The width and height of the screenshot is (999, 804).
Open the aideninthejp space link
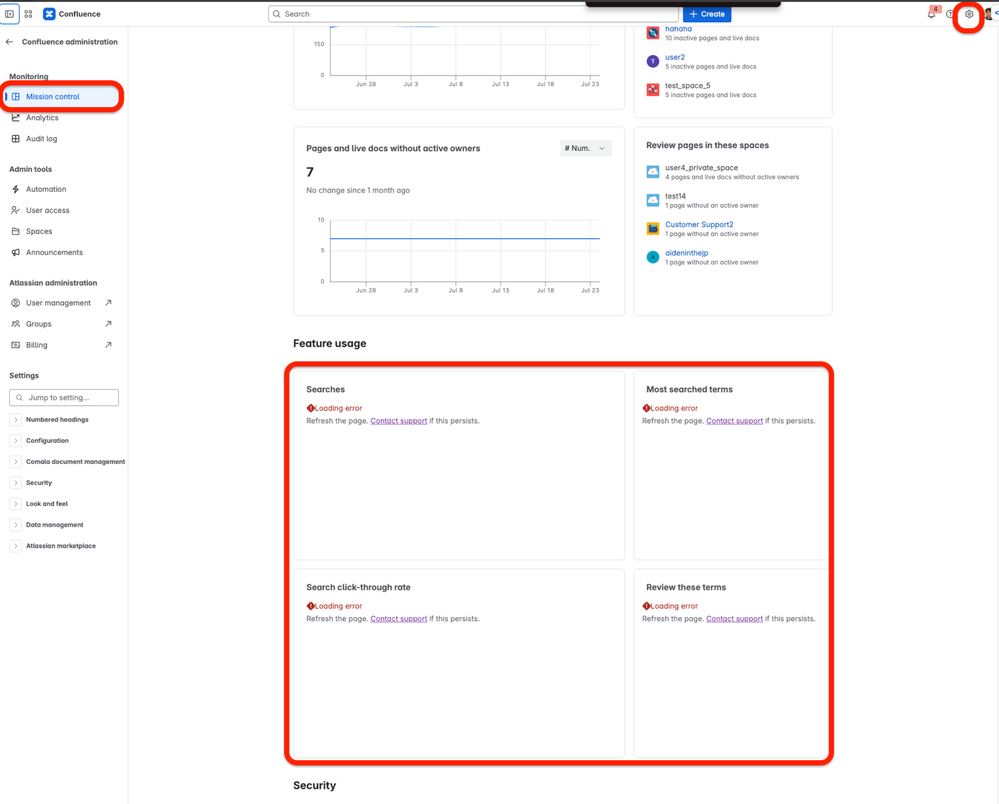pyautogui.click(x=686, y=253)
